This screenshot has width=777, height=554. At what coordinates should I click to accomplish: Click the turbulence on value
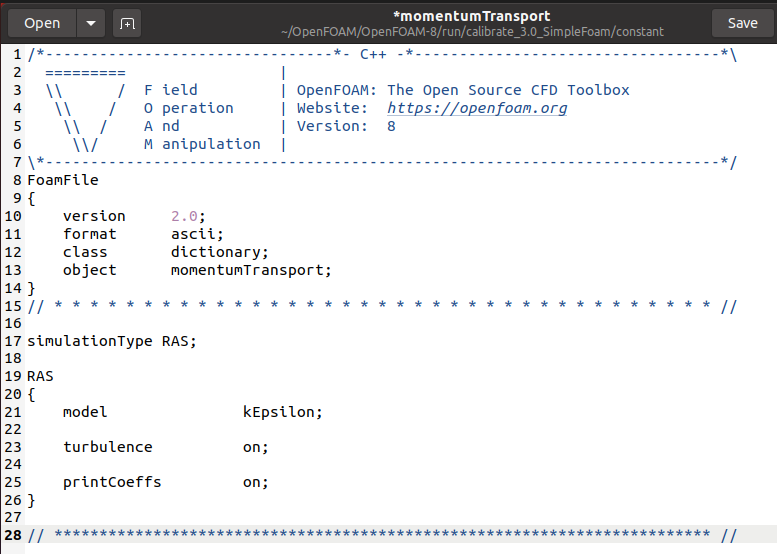point(255,447)
